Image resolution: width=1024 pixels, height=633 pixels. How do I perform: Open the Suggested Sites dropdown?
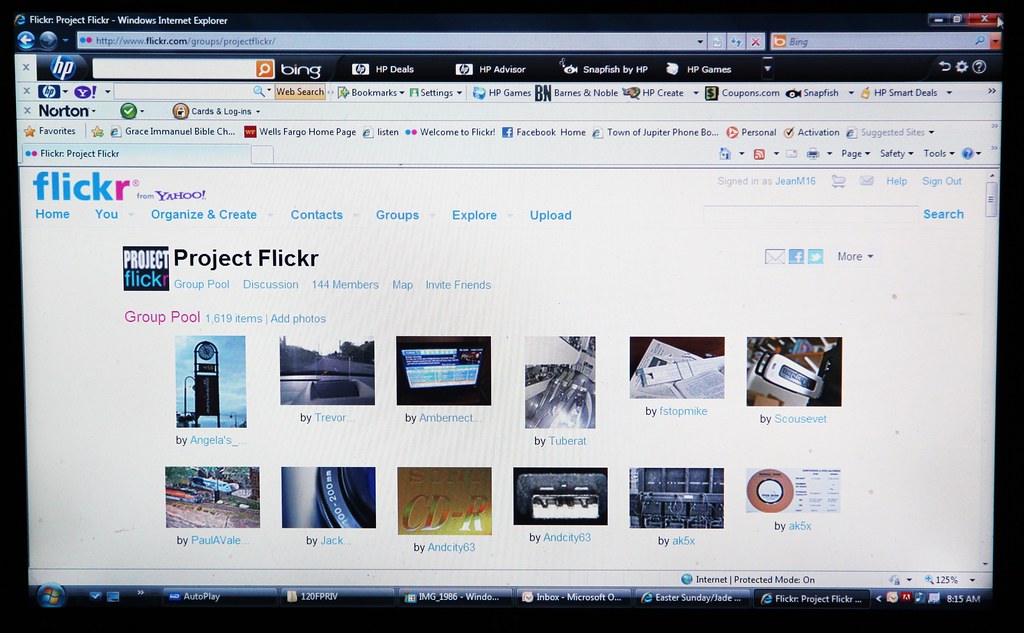890,133
